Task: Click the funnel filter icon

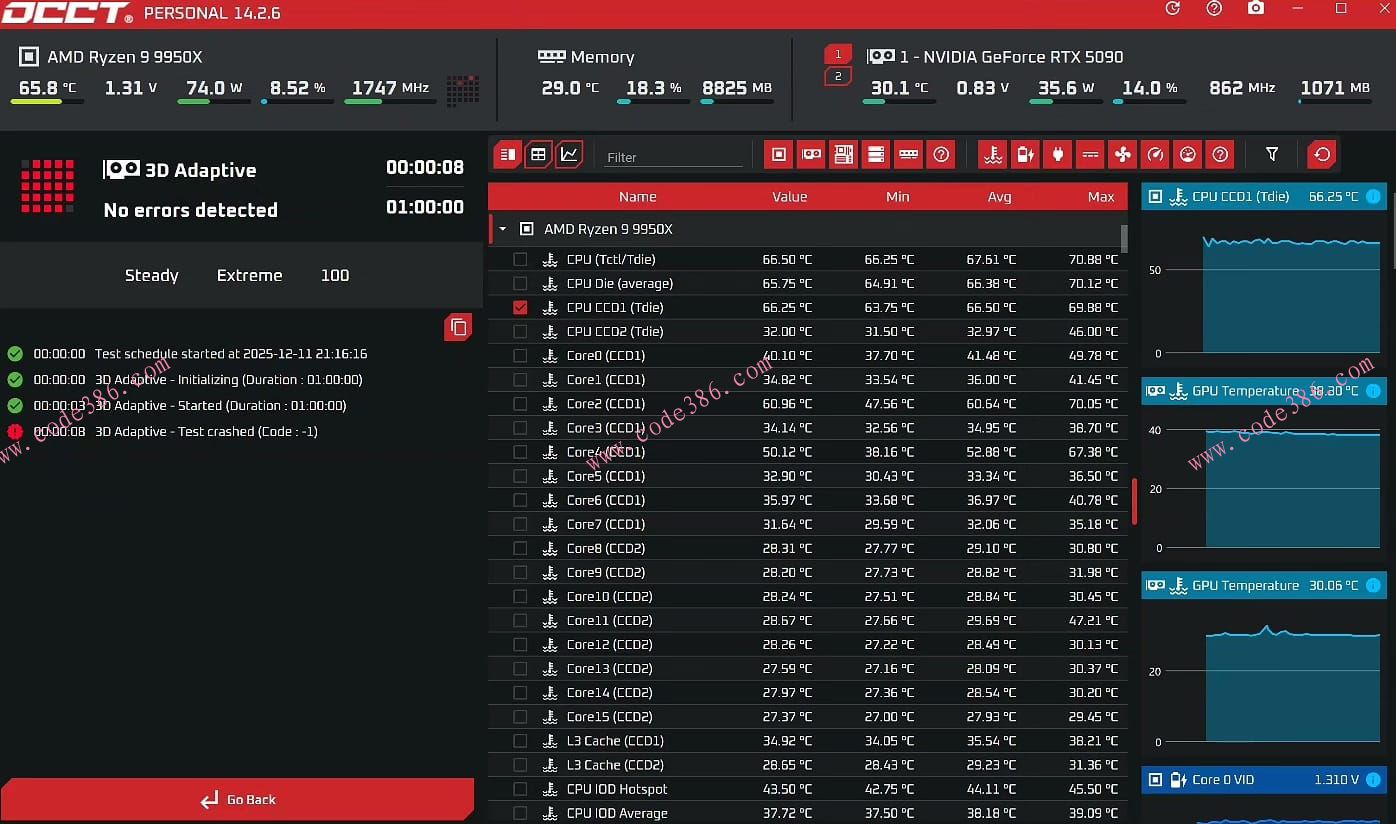Action: [x=1272, y=154]
